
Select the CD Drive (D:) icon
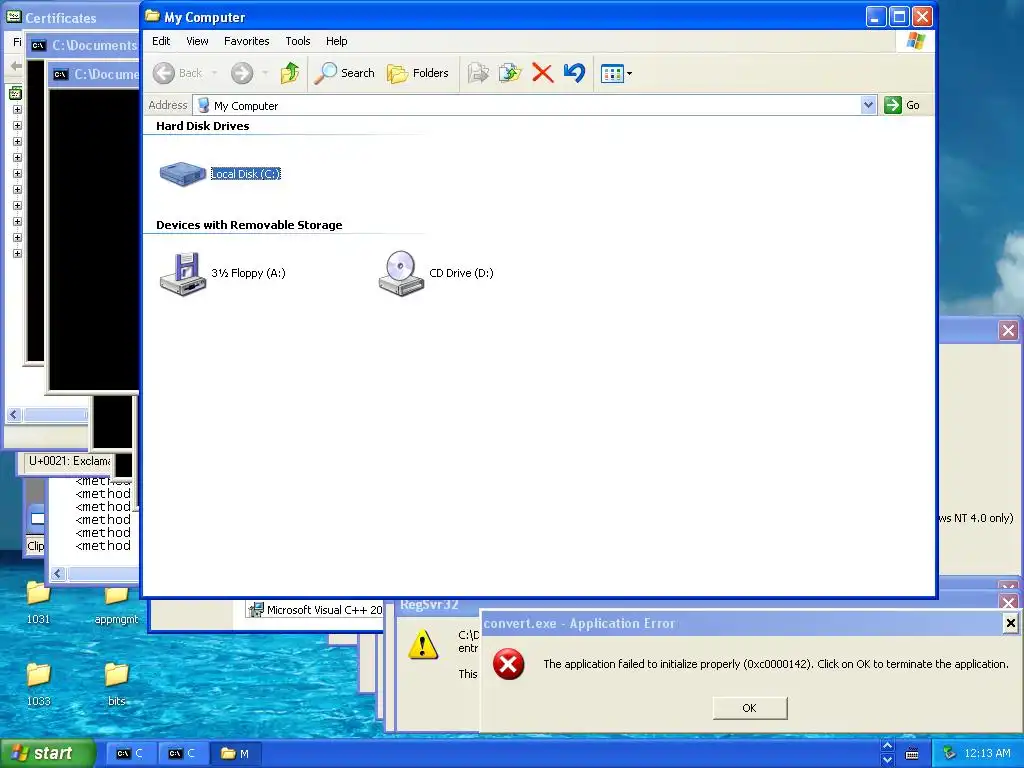401,274
